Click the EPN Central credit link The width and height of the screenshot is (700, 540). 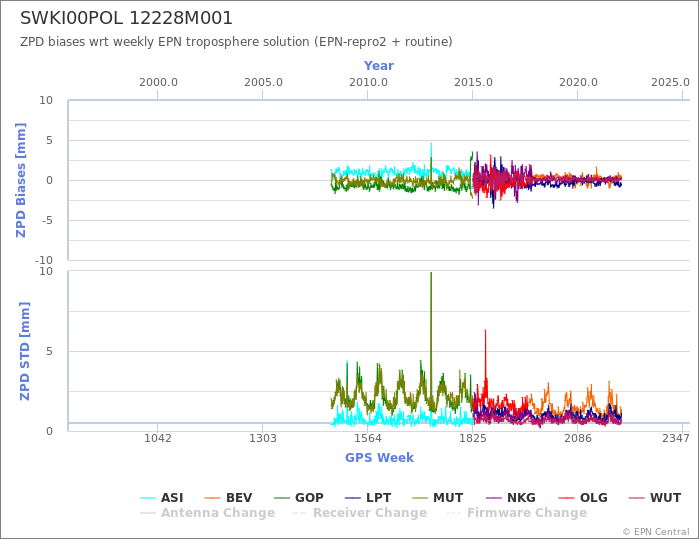click(656, 532)
